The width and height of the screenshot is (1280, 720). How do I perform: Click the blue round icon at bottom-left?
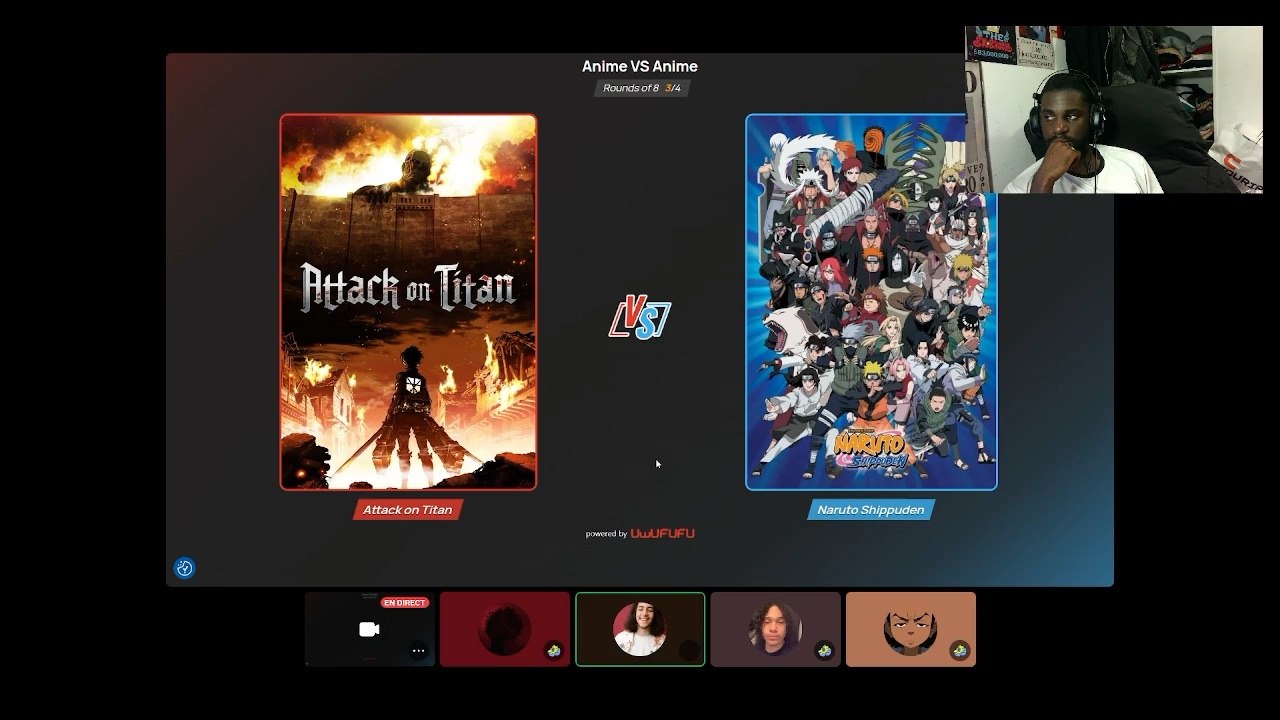point(184,568)
